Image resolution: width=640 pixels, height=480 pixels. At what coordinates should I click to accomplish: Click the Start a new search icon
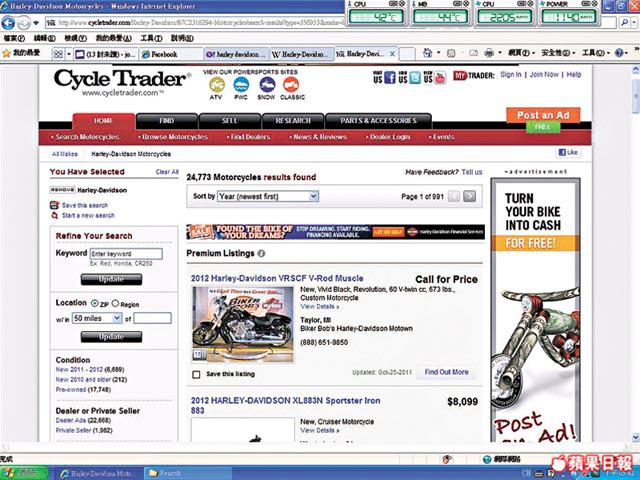pos(54,216)
